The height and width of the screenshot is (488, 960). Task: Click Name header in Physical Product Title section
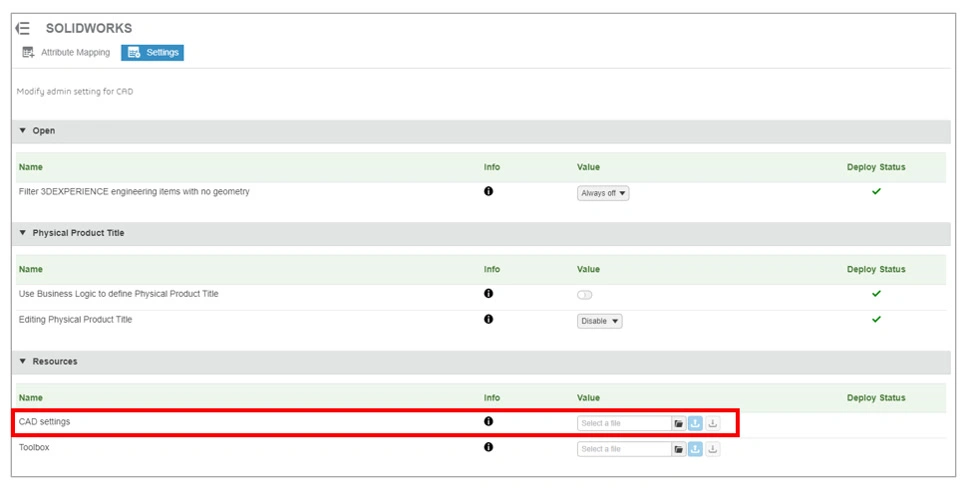click(31, 269)
